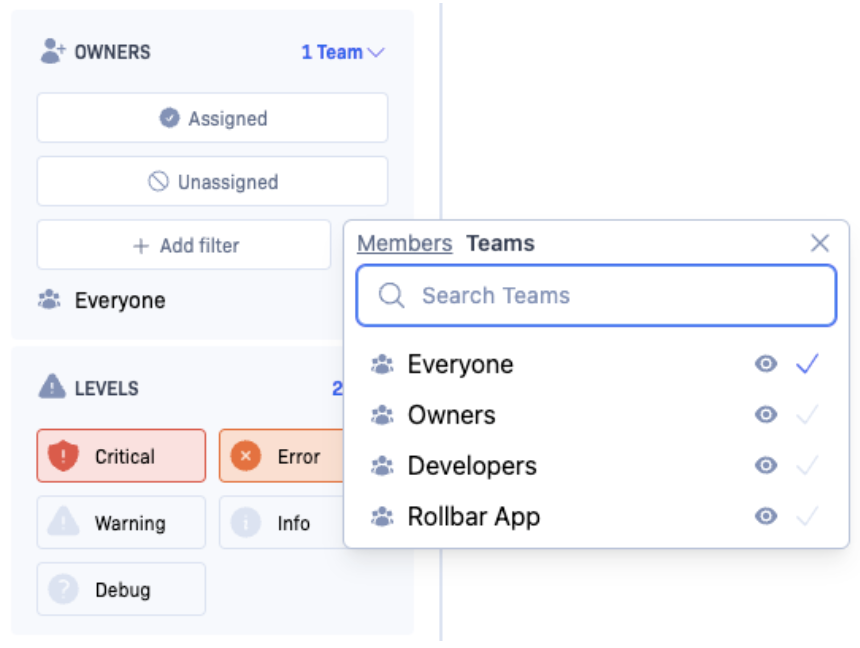
Task: Click the team icon beside Rollbar App
Action: [x=382, y=517]
